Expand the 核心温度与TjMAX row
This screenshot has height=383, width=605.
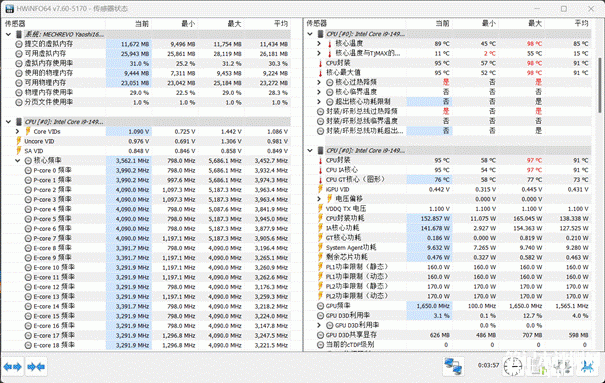click(x=319, y=53)
